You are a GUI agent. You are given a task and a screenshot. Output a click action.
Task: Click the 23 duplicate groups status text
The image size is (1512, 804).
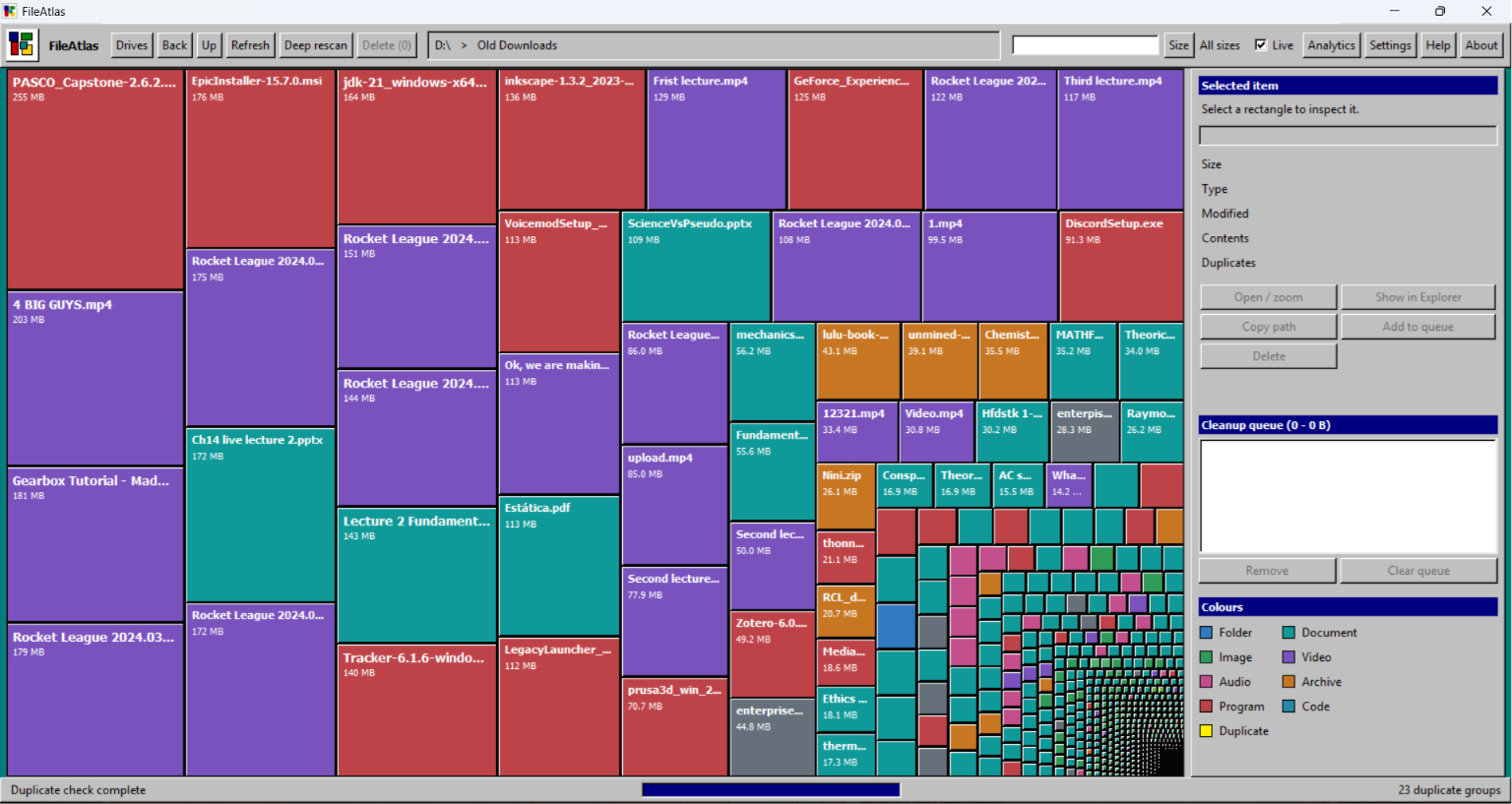pyautogui.click(x=1449, y=790)
